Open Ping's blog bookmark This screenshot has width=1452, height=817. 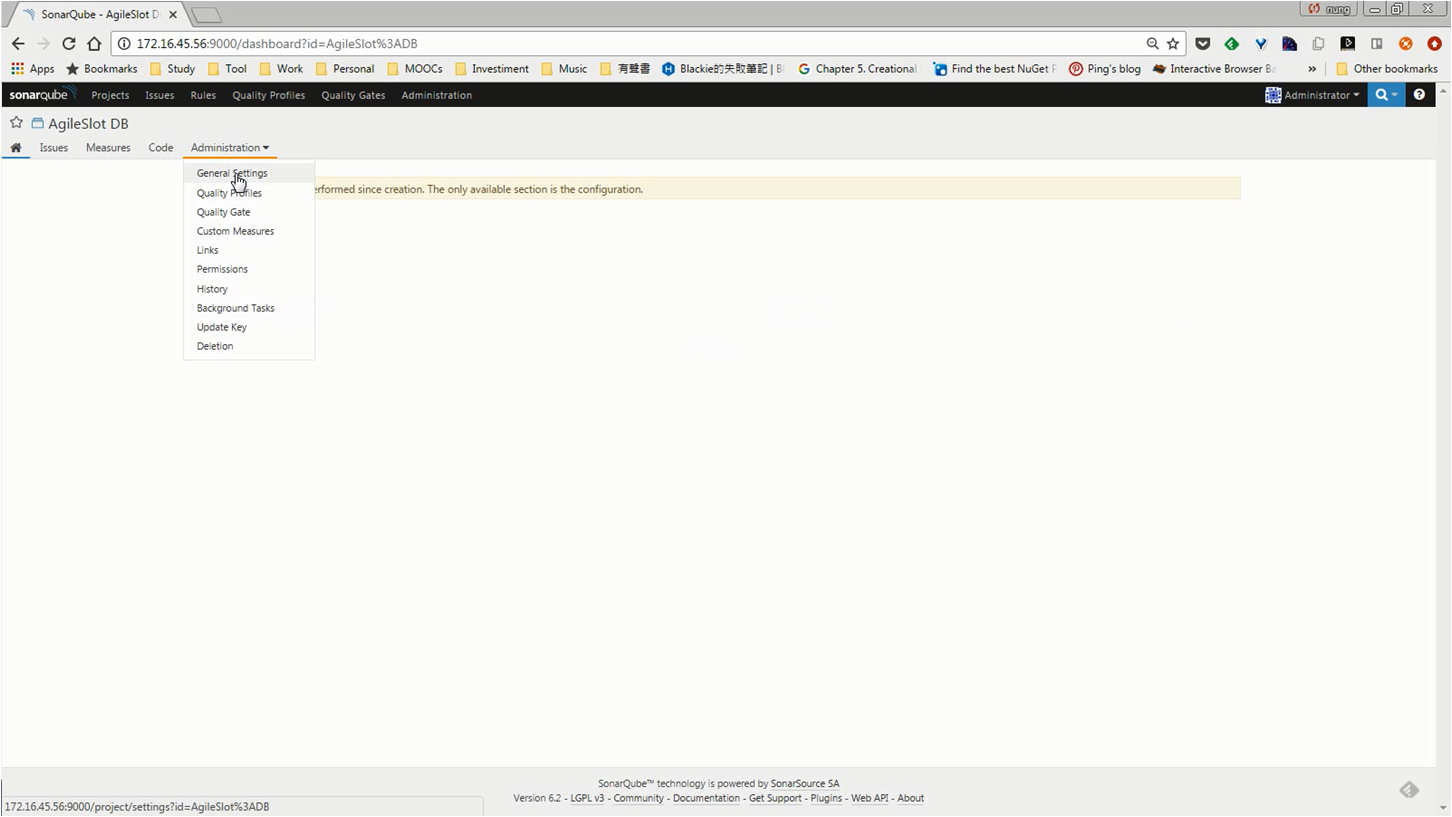pos(1104,69)
